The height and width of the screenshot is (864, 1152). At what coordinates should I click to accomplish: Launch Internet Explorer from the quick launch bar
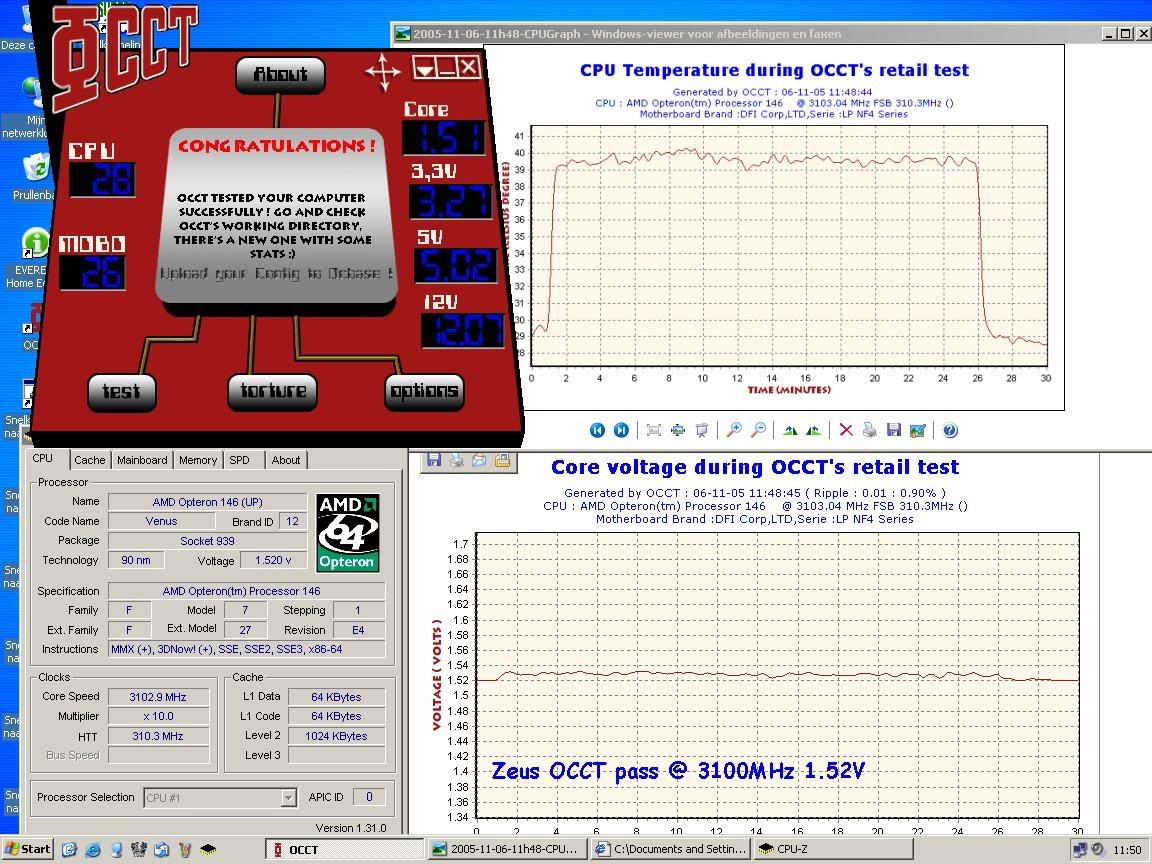[93, 849]
